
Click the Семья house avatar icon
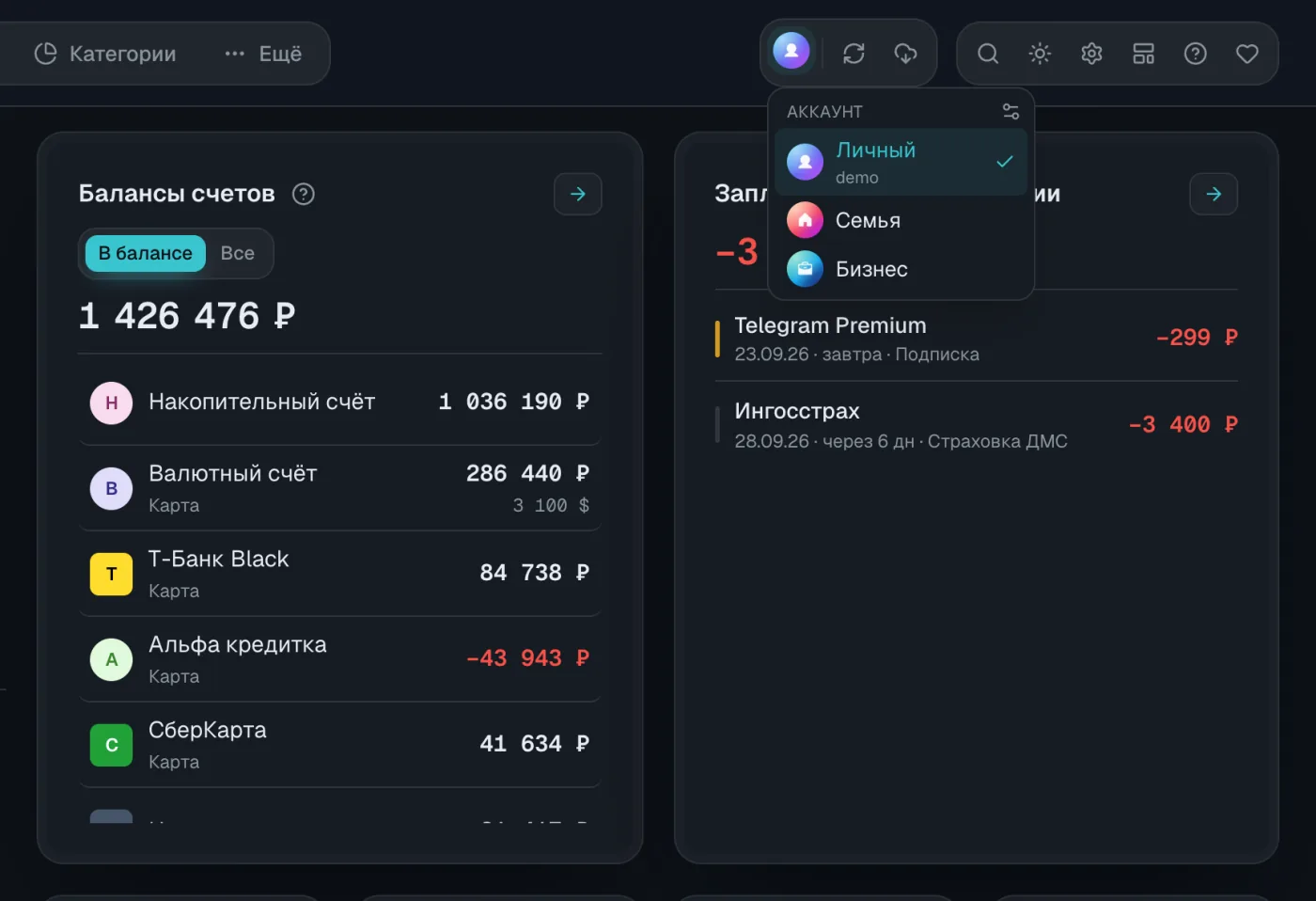pos(805,220)
